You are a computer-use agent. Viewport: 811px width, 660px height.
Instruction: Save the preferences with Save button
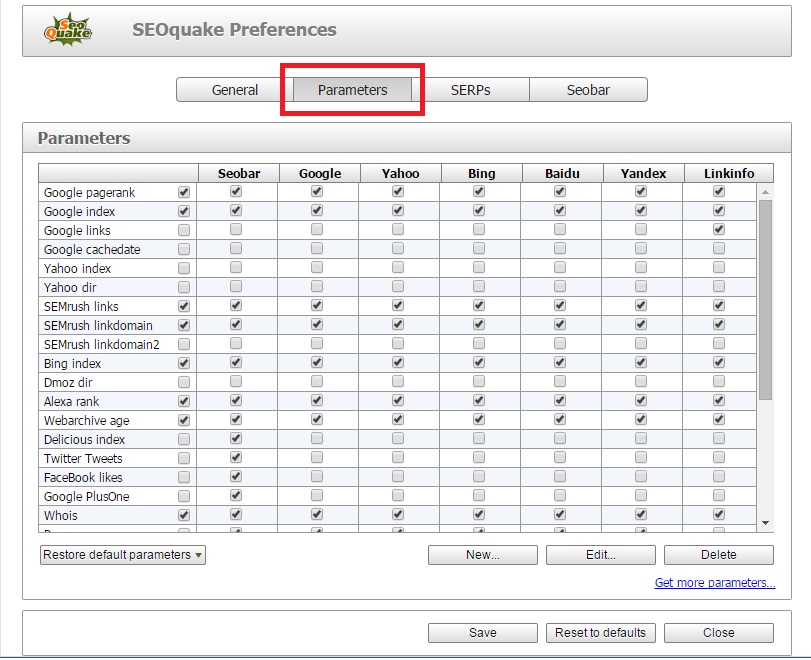click(x=482, y=633)
